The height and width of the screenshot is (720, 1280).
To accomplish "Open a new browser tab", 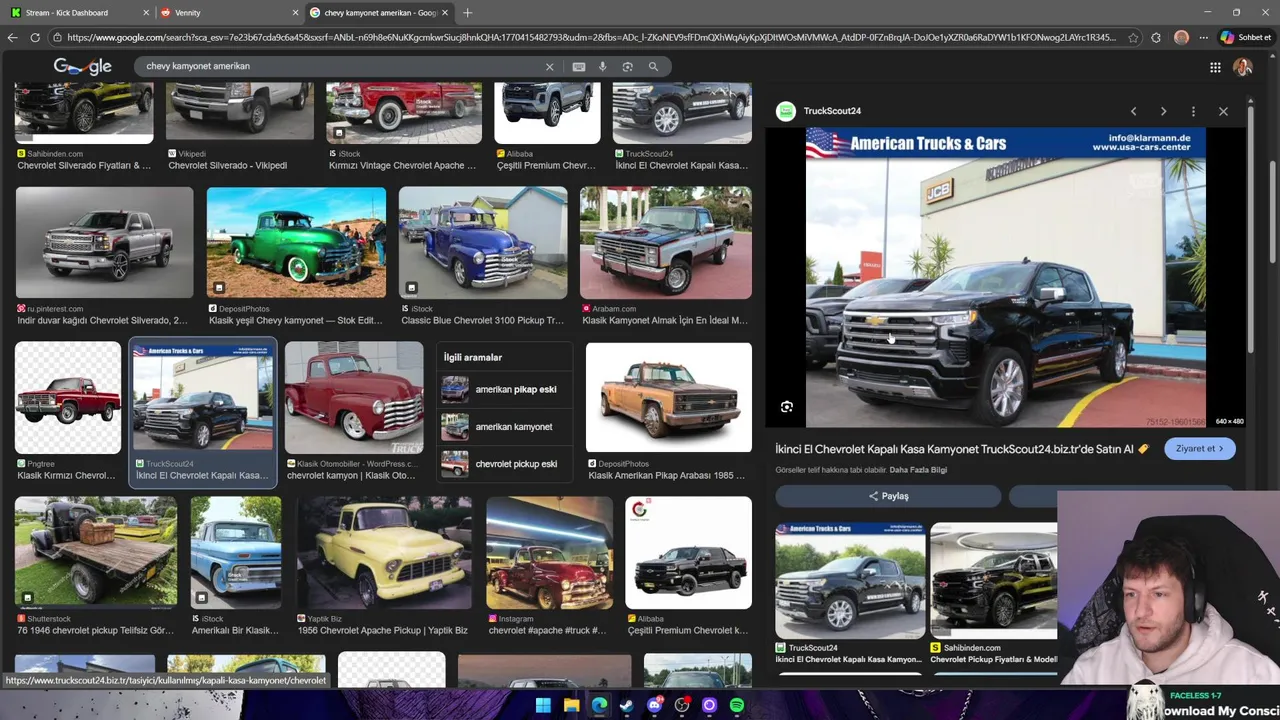I will pos(467,13).
